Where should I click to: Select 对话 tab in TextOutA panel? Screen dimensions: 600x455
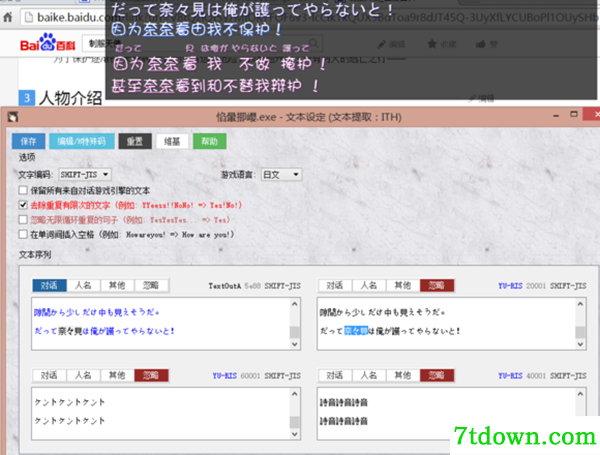49,285
